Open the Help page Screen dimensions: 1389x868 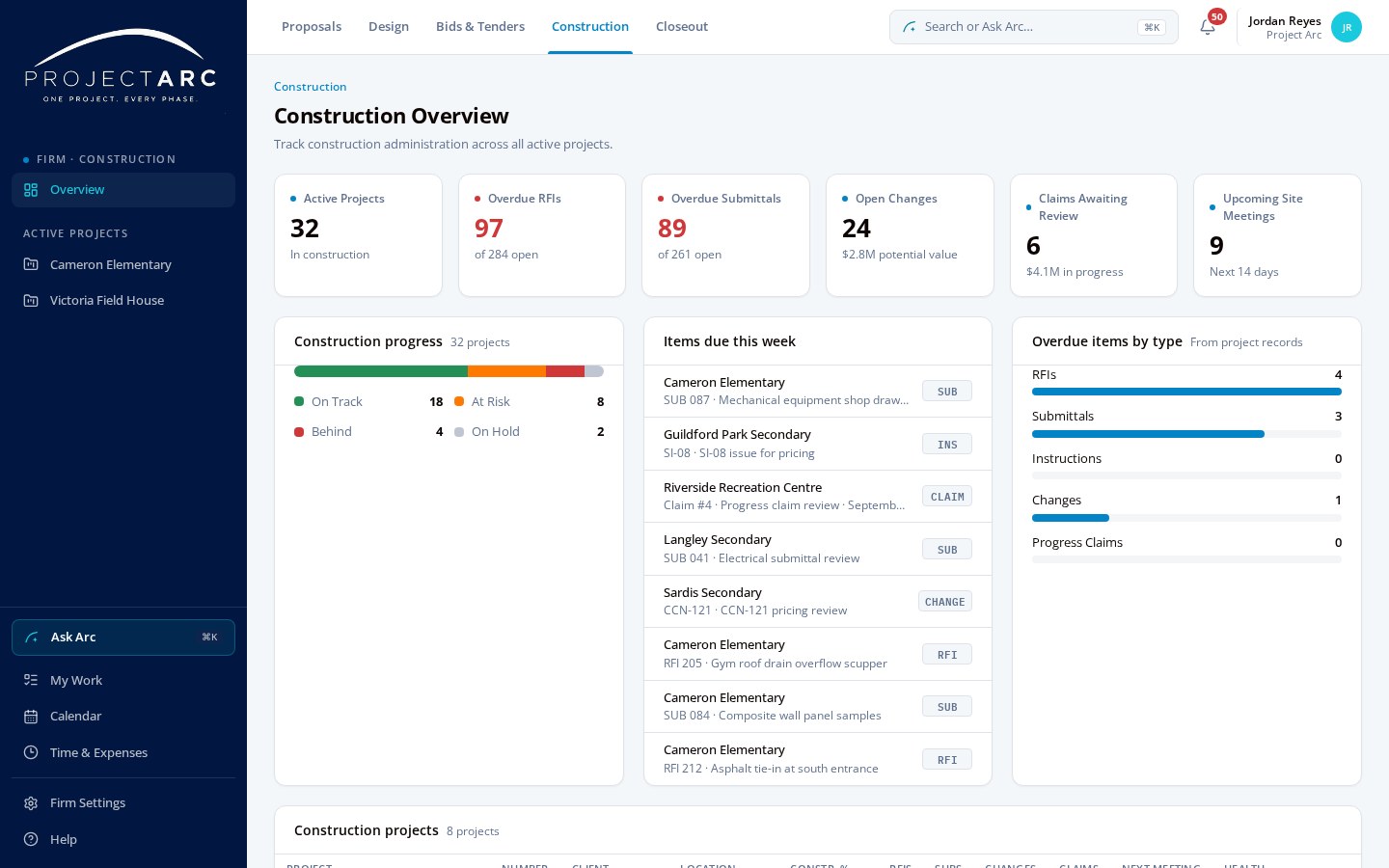(123, 839)
